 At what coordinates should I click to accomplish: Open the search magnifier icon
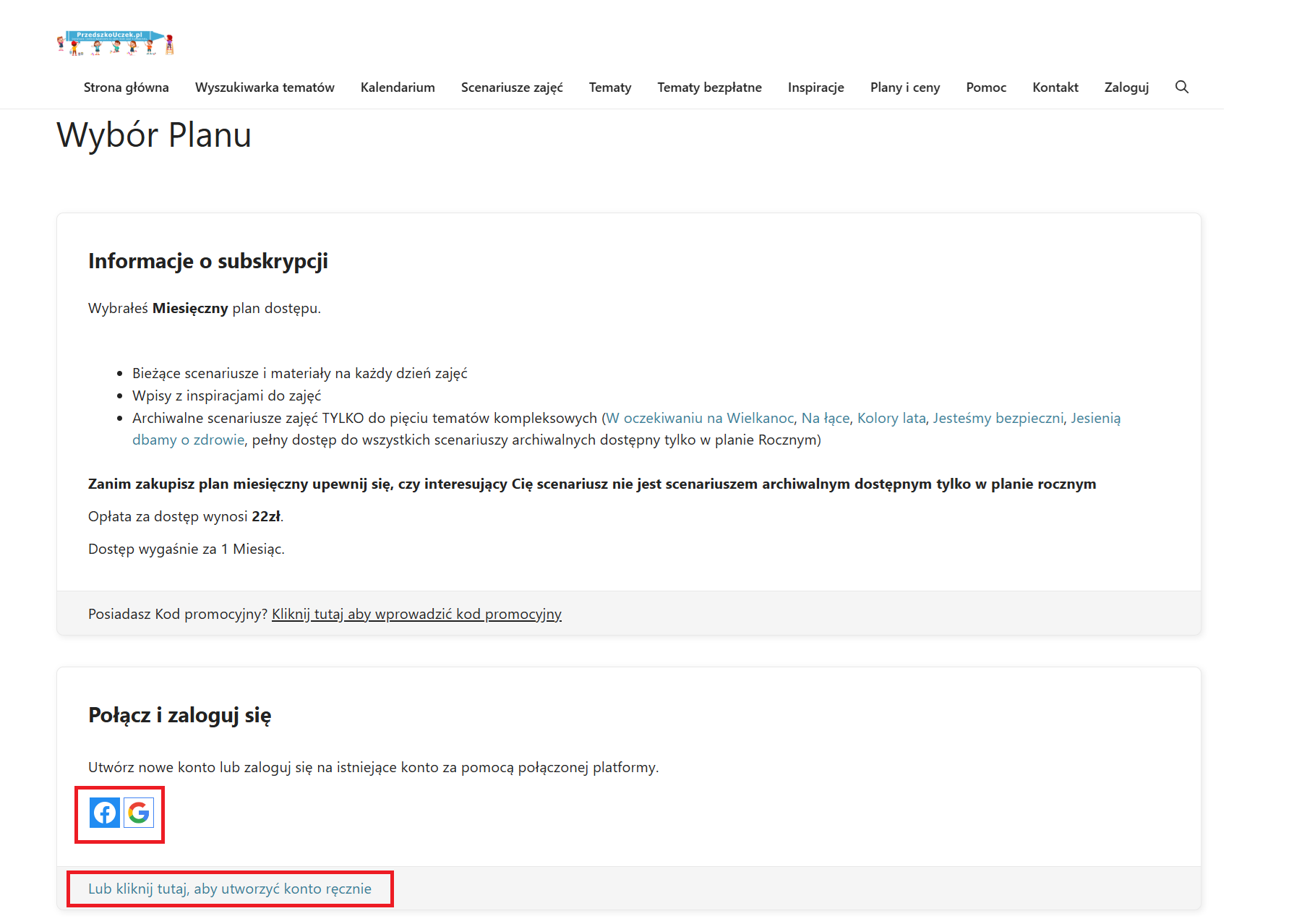point(1181,87)
